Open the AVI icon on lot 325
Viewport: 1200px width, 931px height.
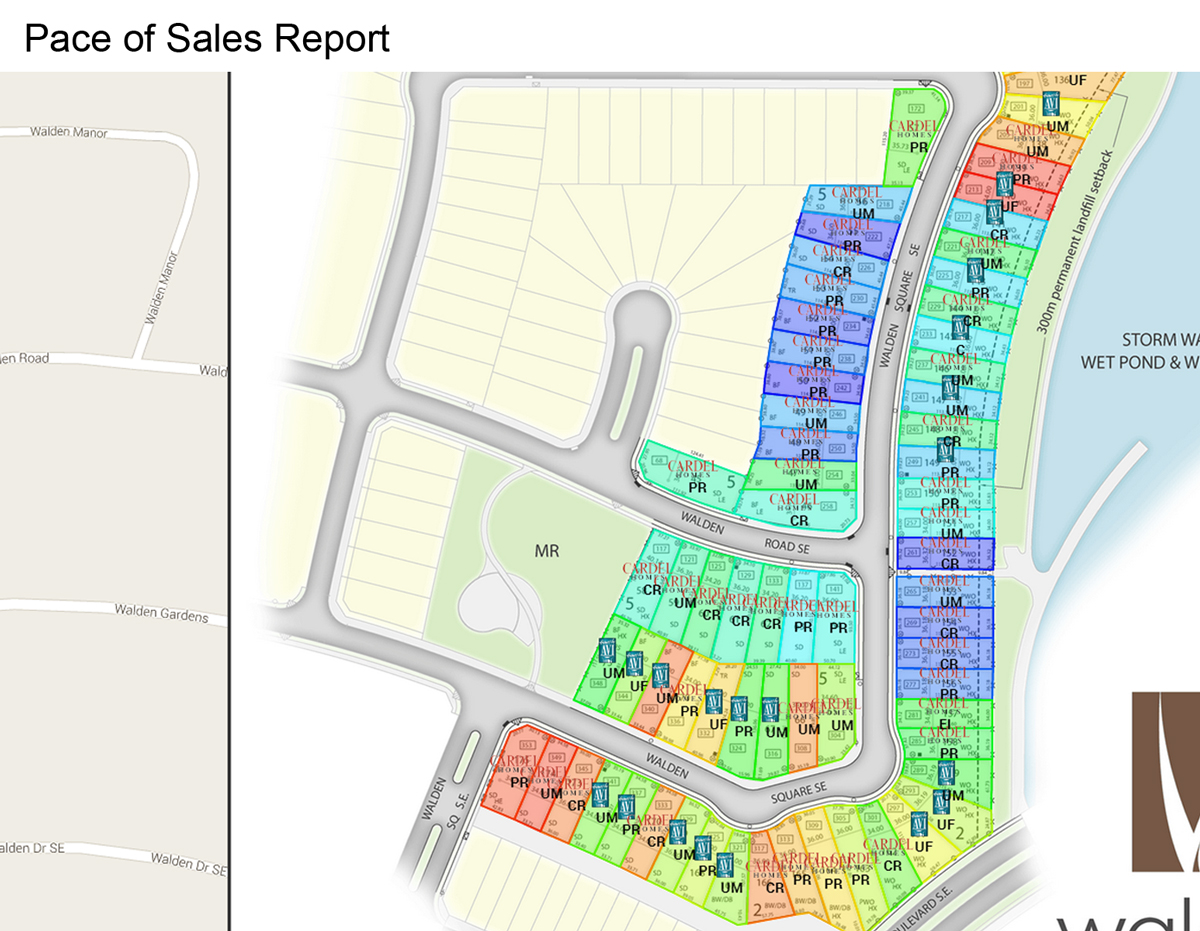click(x=702, y=849)
